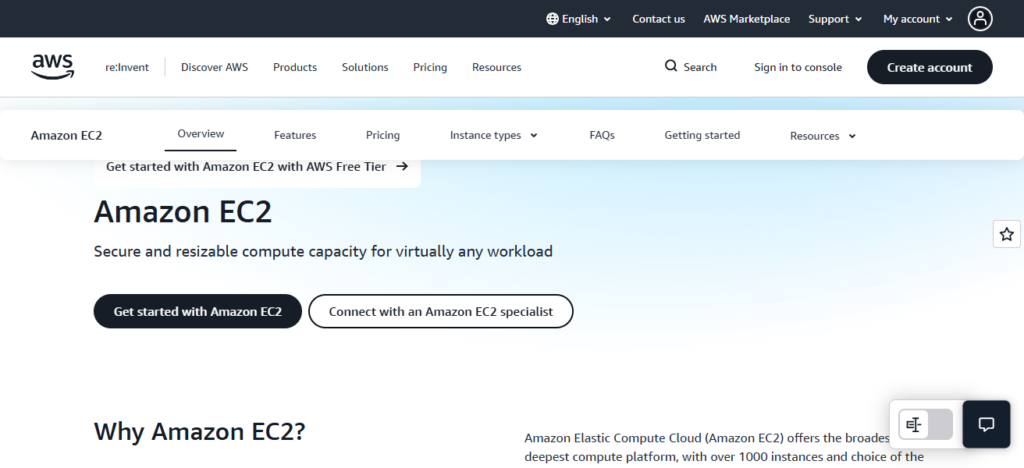Click the globe language icon
Image resolution: width=1024 pixels, height=468 pixels.
tap(552, 19)
